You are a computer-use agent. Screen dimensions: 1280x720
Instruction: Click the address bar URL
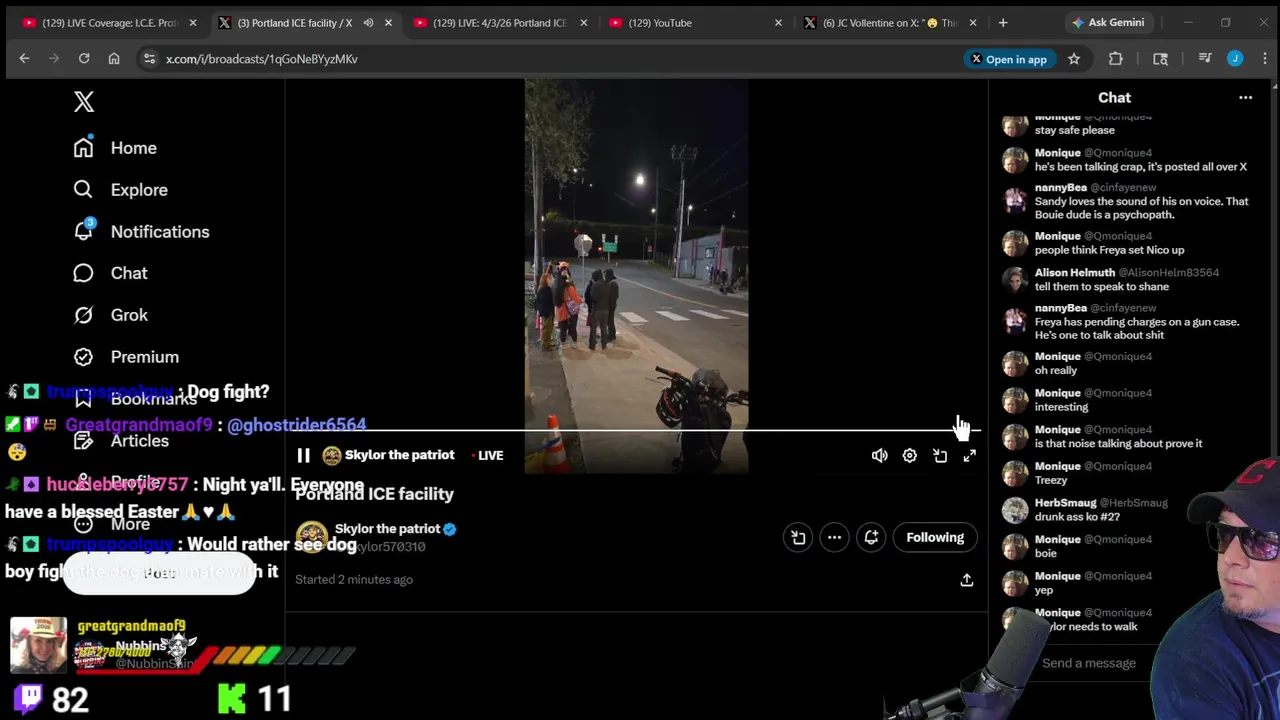262,59
